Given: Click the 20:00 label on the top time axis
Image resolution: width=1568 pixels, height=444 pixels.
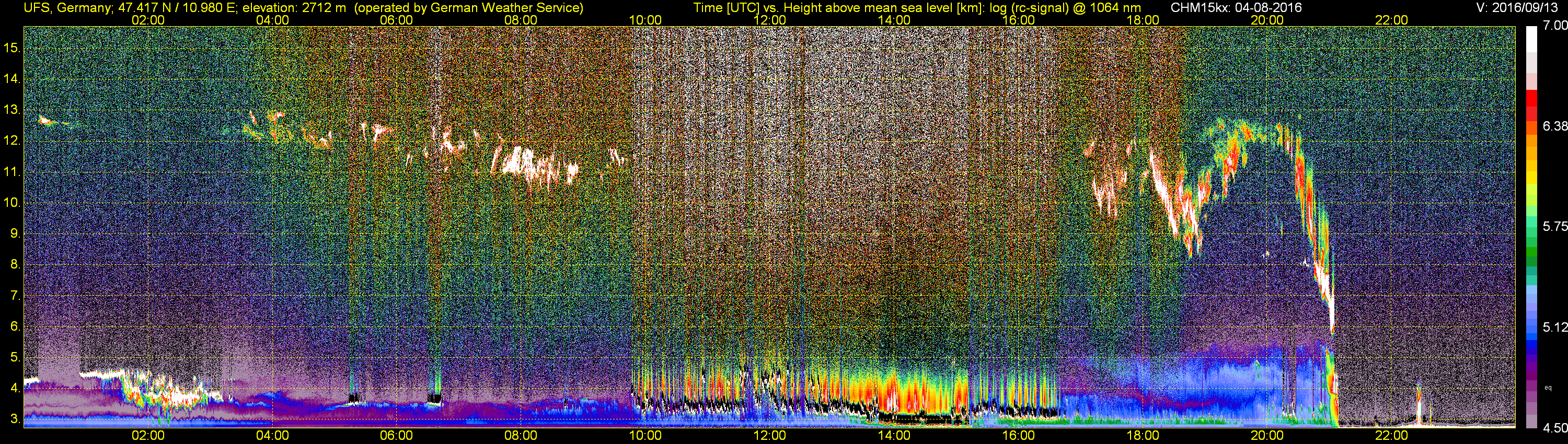Looking at the screenshot, I should [x=1267, y=20].
